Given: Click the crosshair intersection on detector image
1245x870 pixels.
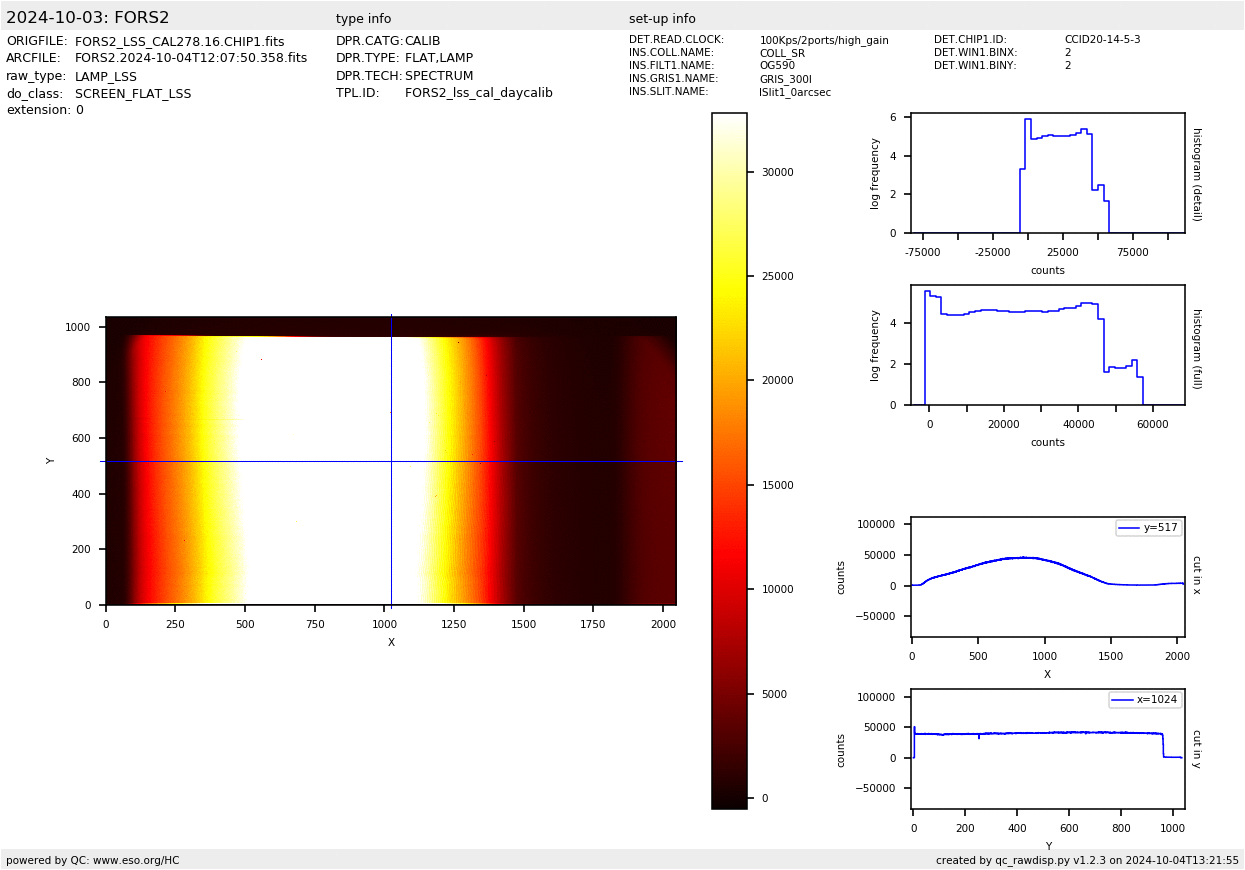Looking at the screenshot, I should pos(391,461).
